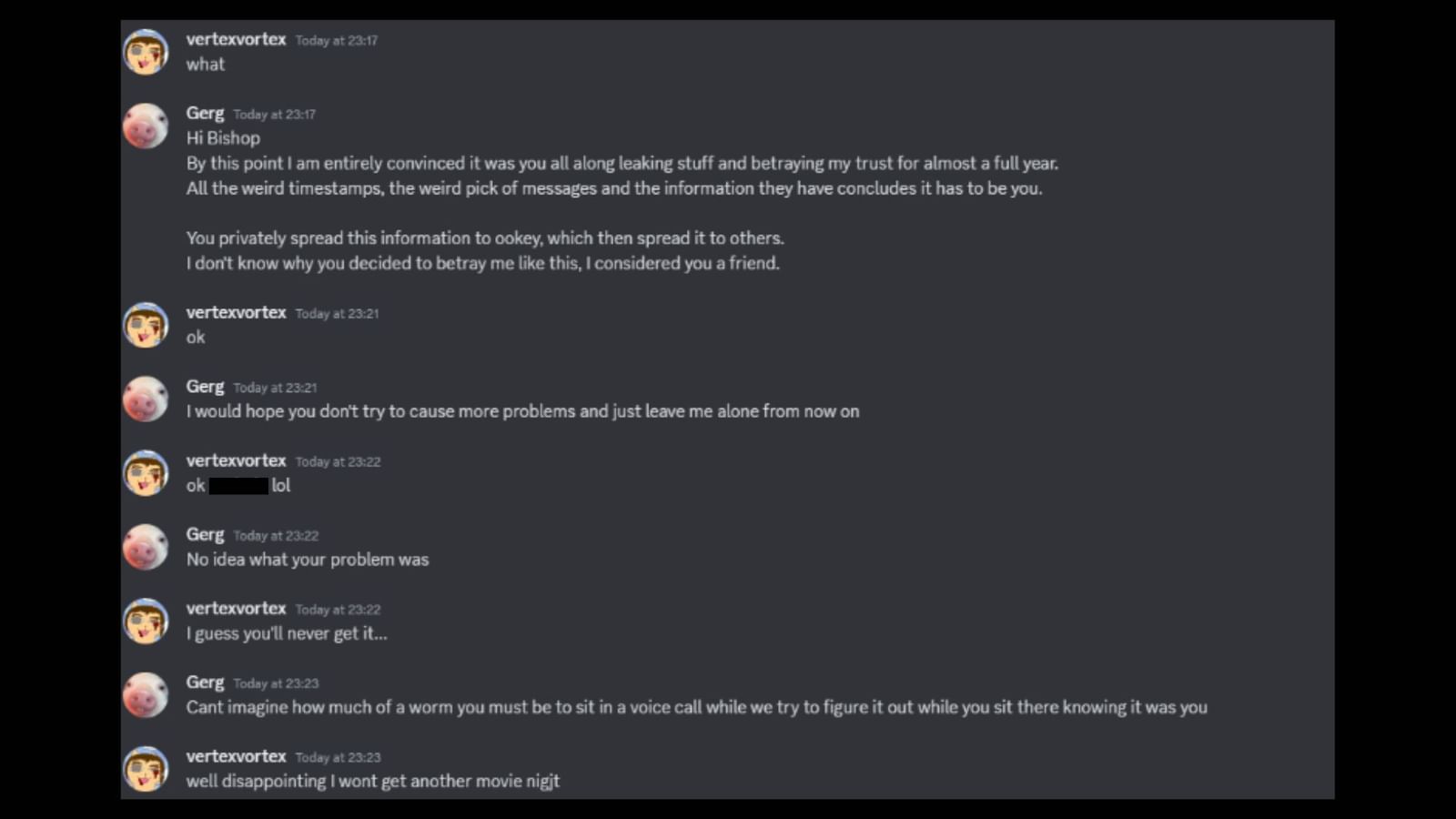Select the message "I would hope you don't try to cause more problems"

[x=522, y=410]
